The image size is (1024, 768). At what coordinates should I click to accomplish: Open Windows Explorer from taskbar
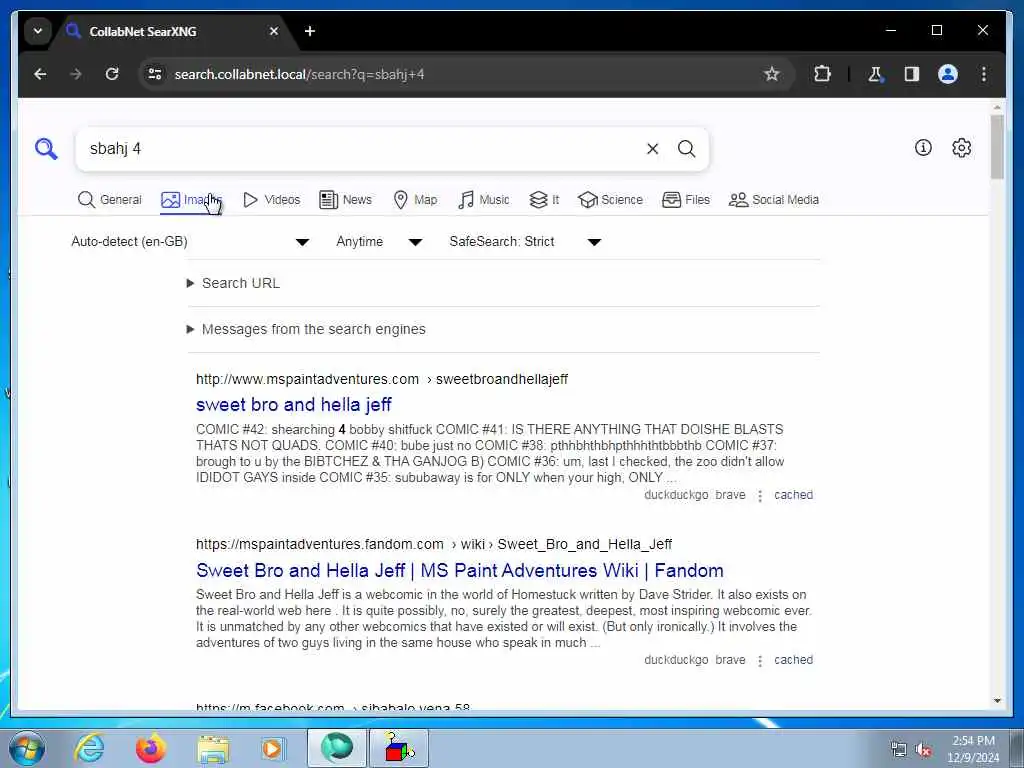click(x=213, y=748)
